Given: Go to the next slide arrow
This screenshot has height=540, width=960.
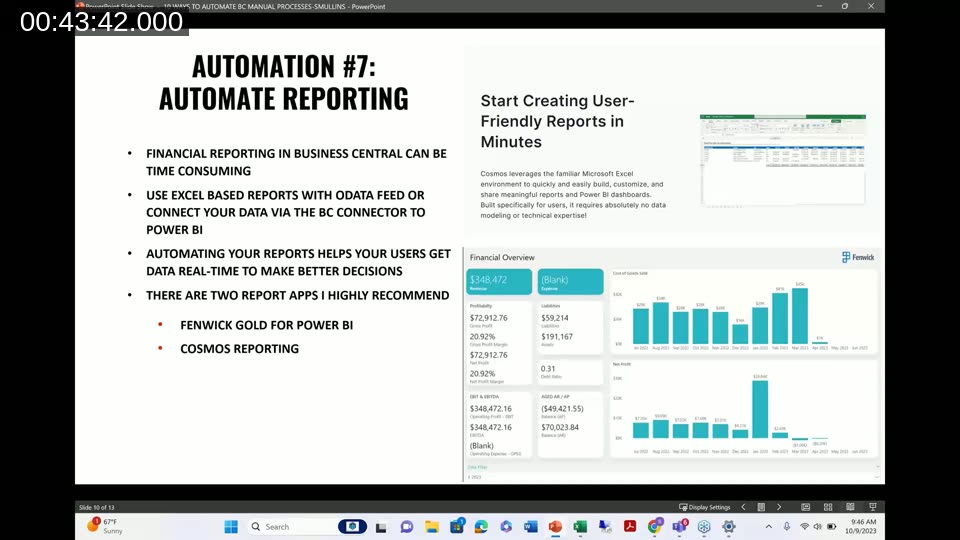Looking at the screenshot, I should click(x=779, y=507).
